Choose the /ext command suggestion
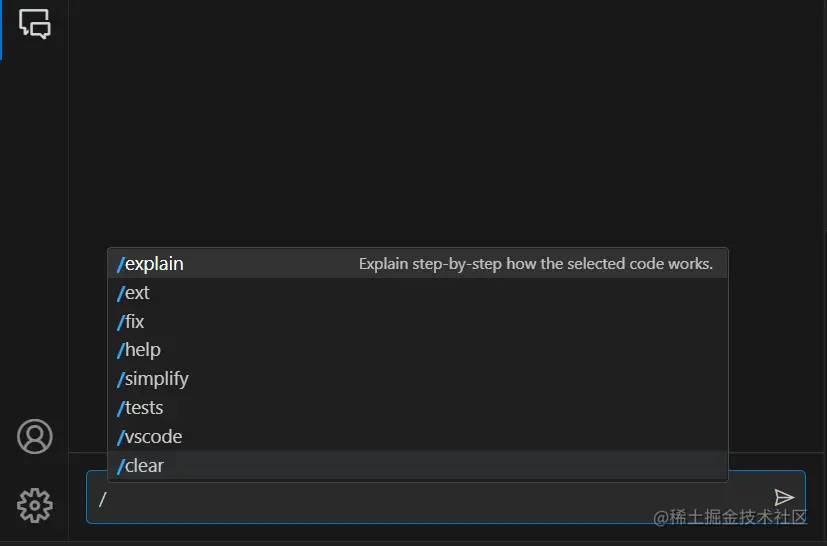827x546 pixels. point(138,293)
